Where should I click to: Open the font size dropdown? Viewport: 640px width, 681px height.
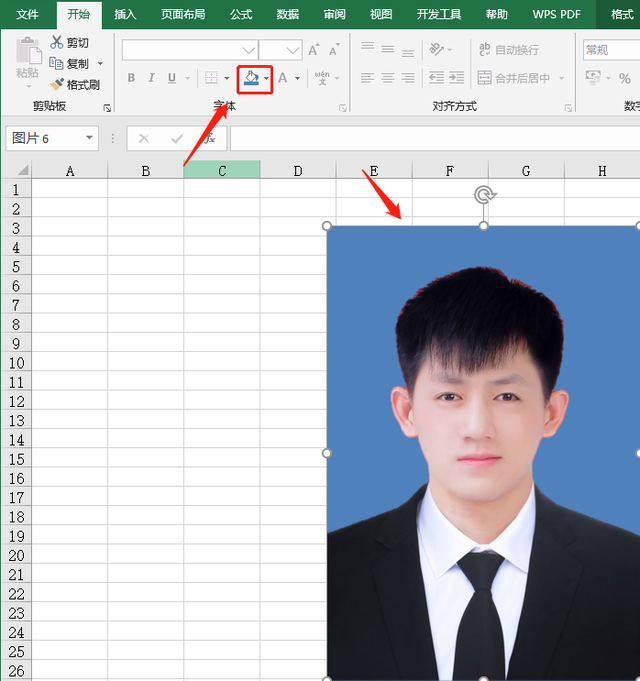tap(293, 50)
